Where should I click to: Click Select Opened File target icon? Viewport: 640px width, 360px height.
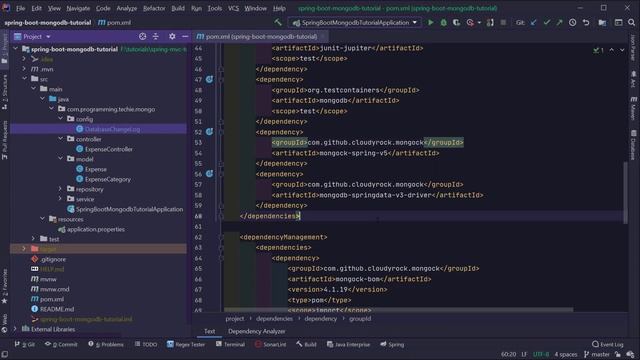pyautogui.click(x=142, y=36)
